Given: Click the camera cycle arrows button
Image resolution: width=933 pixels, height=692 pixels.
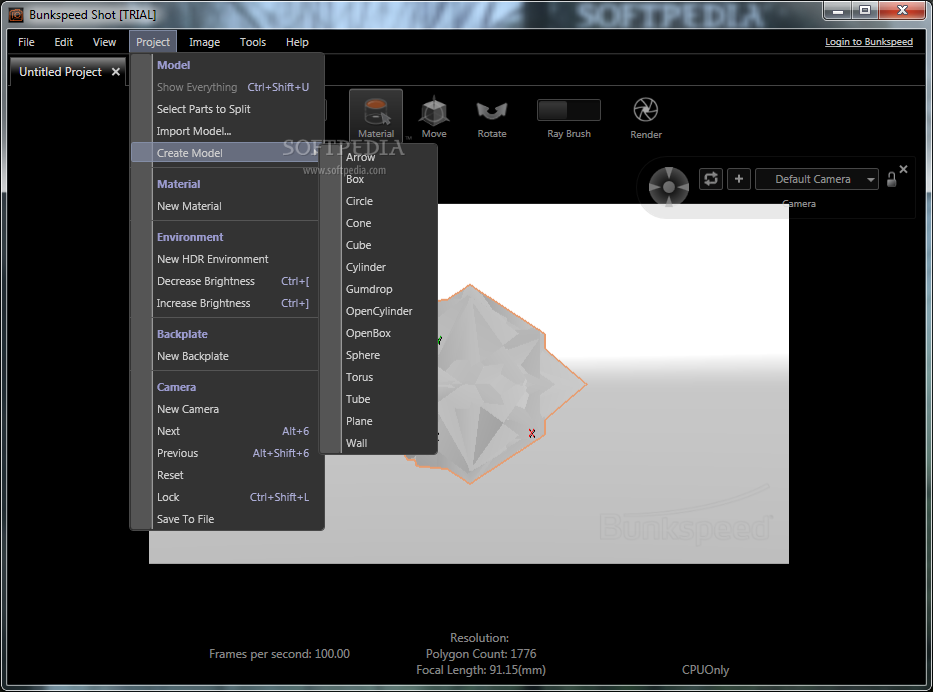Looking at the screenshot, I should pyautogui.click(x=710, y=179).
